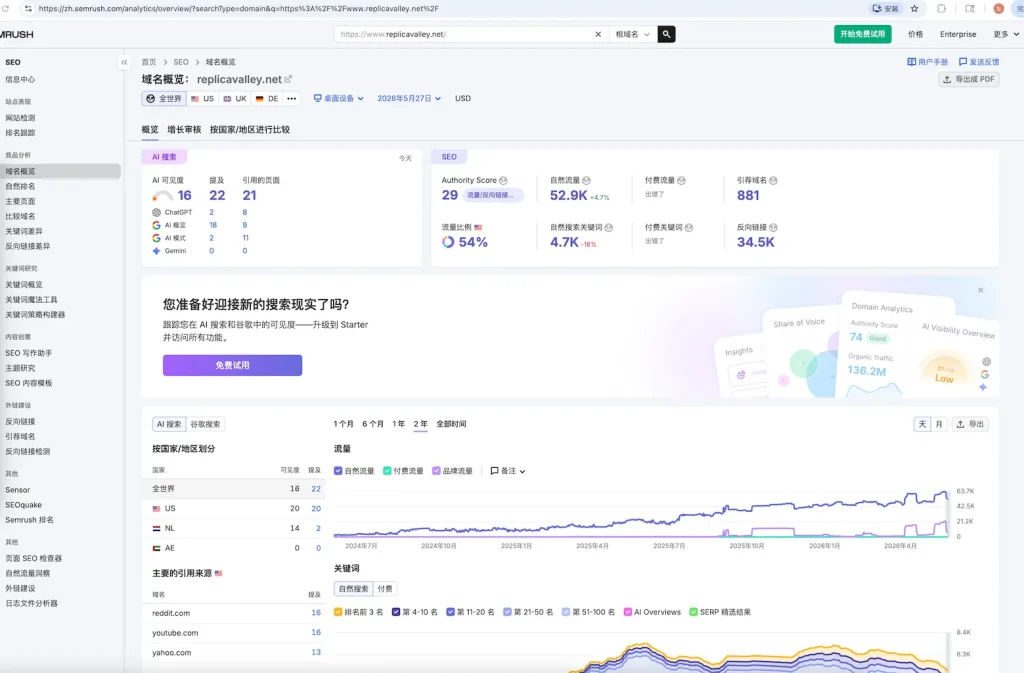This screenshot has height=673, width=1024.
Task: Toggle positions 51-100 checkbox
Action: (x=566, y=612)
